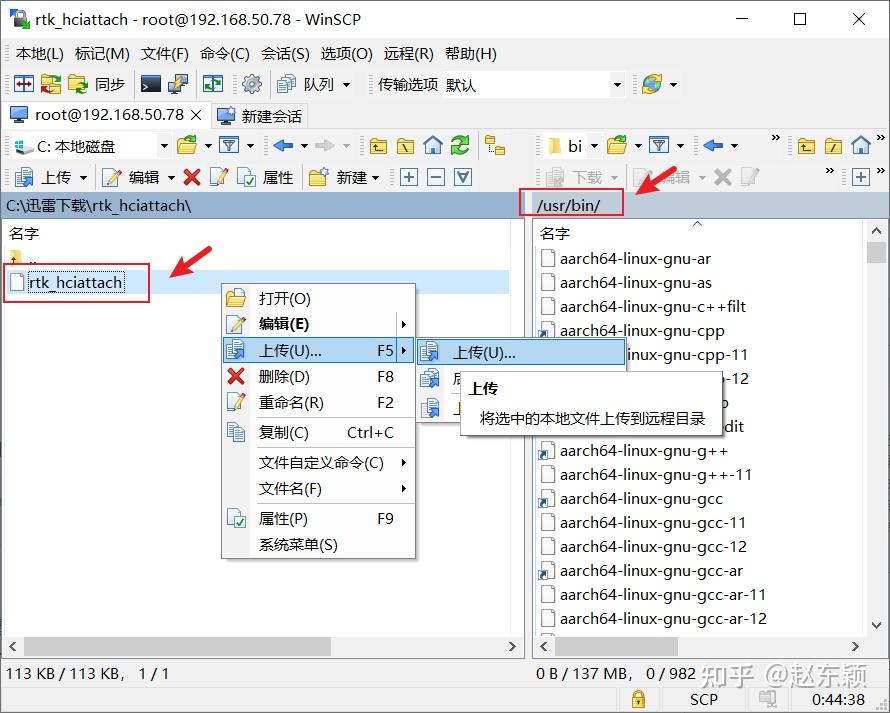Click the local filter icon
This screenshot has width=890, height=713.
pos(229,145)
